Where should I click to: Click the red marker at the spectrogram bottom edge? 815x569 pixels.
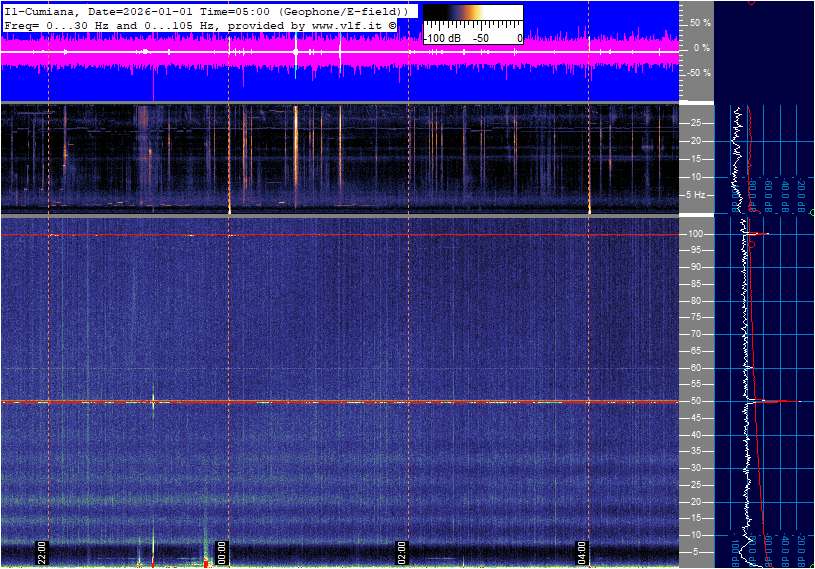pyautogui.click(x=207, y=564)
